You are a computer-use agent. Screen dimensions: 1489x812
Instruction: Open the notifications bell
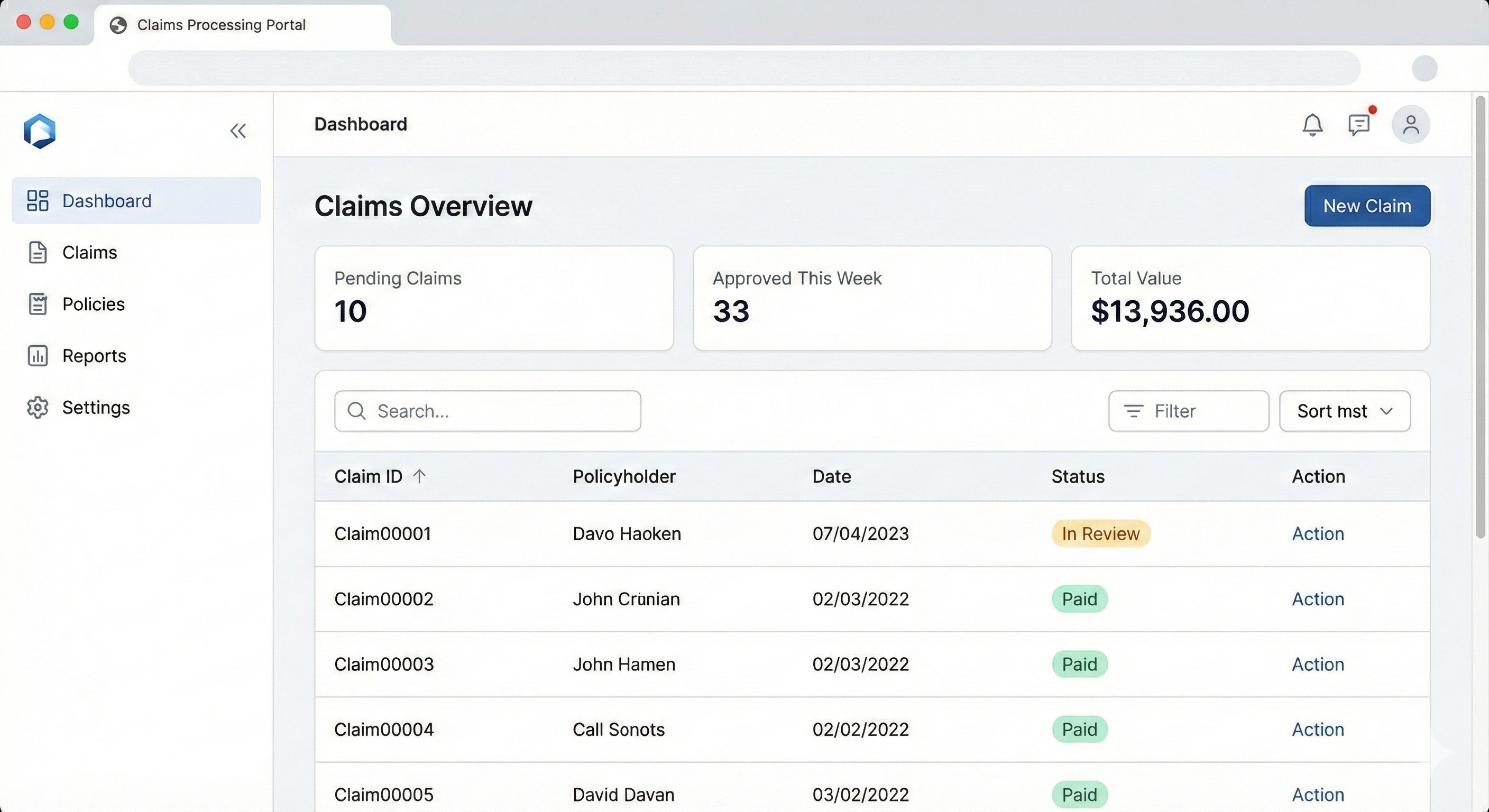[1313, 124]
